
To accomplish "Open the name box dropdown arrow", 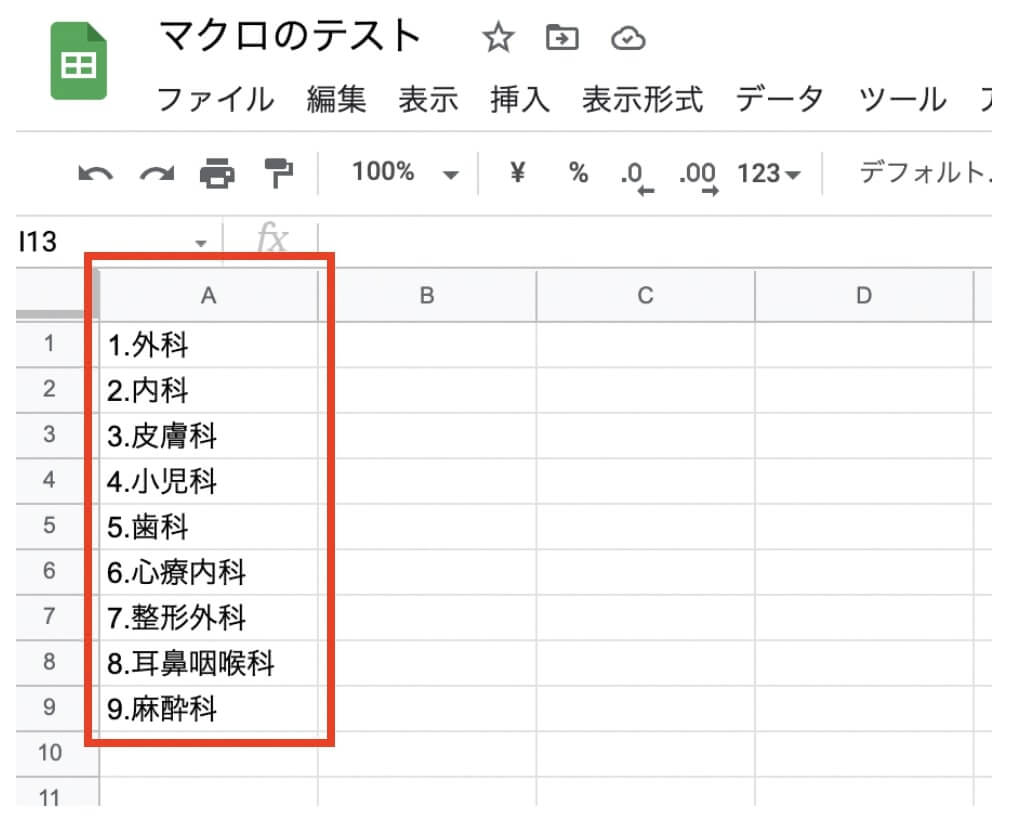I will (201, 244).
